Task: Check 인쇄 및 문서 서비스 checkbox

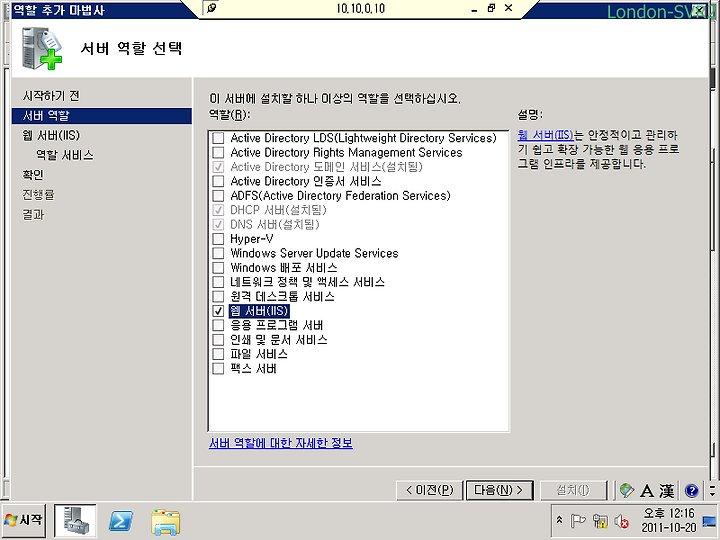Action: tap(218, 340)
